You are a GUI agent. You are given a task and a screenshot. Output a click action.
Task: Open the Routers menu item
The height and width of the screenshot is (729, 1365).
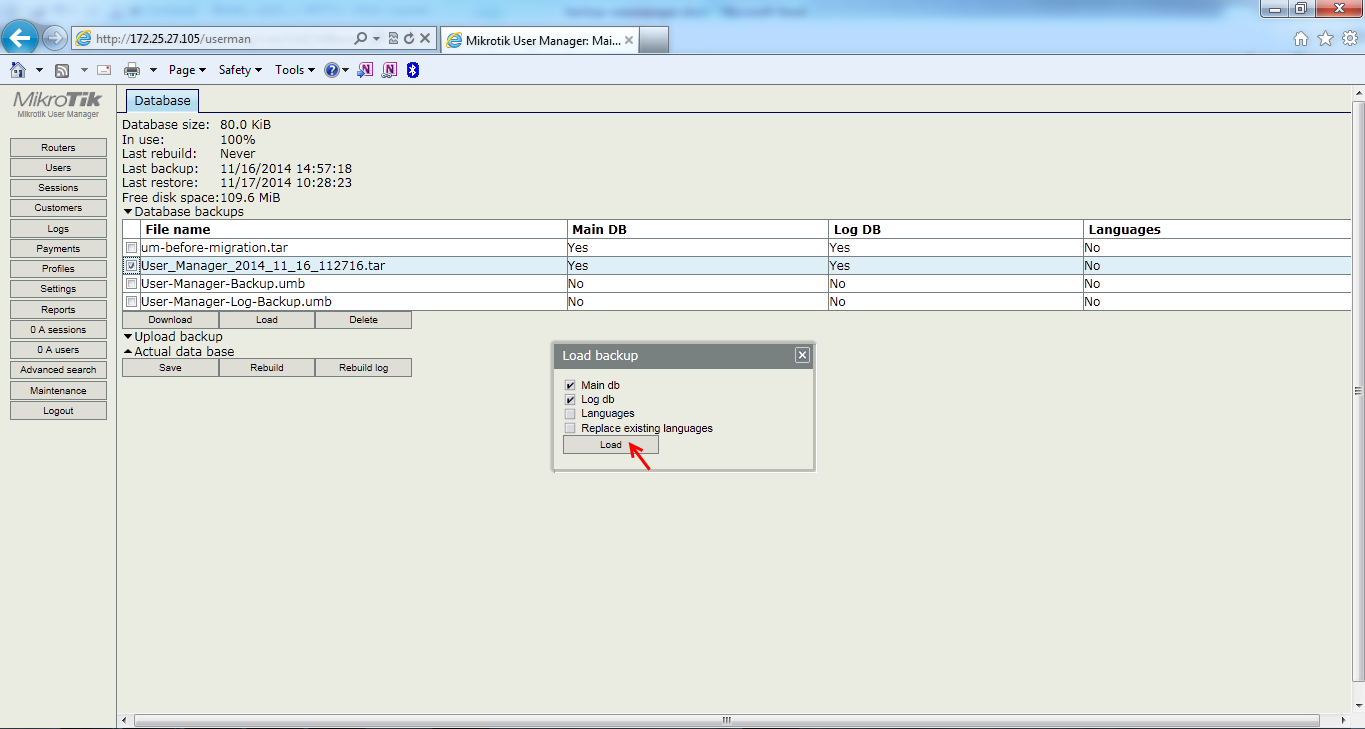[58, 148]
